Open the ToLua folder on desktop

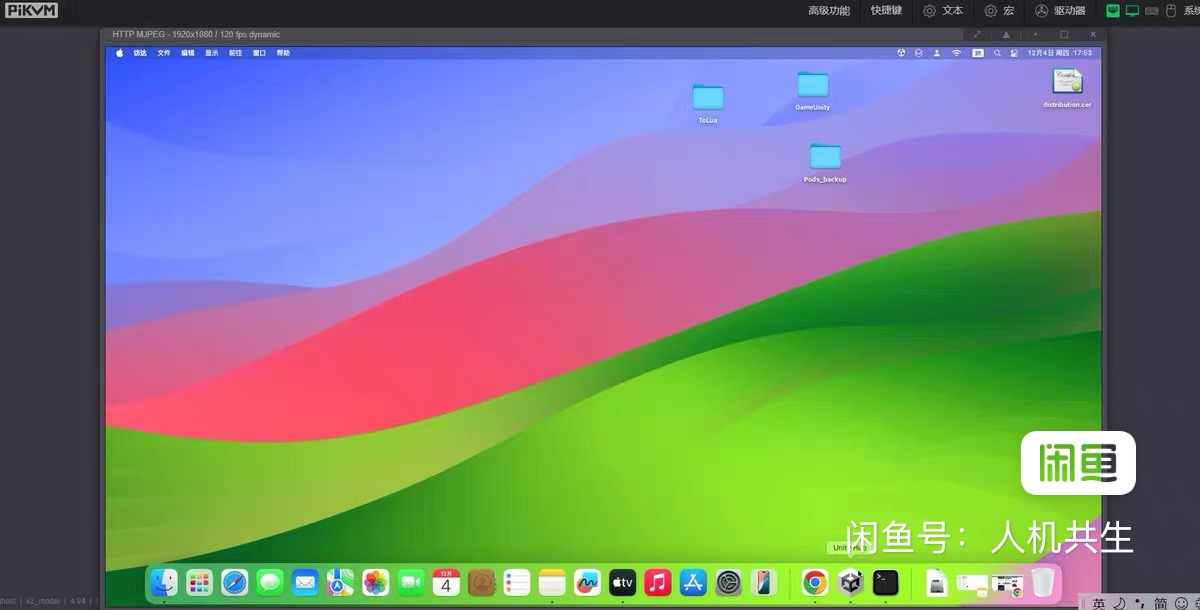coord(708,98)
